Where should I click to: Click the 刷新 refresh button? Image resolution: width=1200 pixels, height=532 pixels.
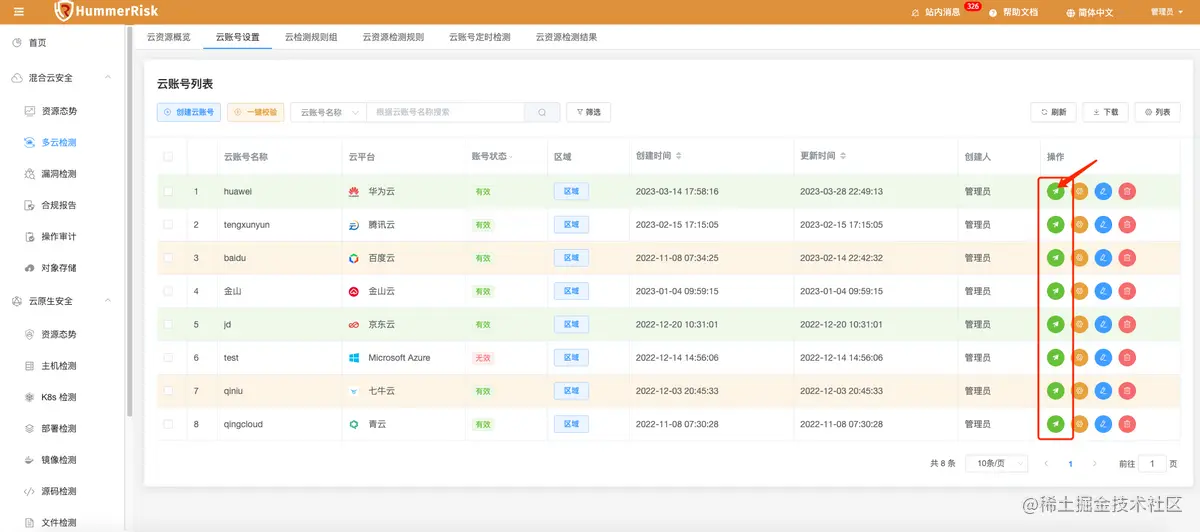1053,112
